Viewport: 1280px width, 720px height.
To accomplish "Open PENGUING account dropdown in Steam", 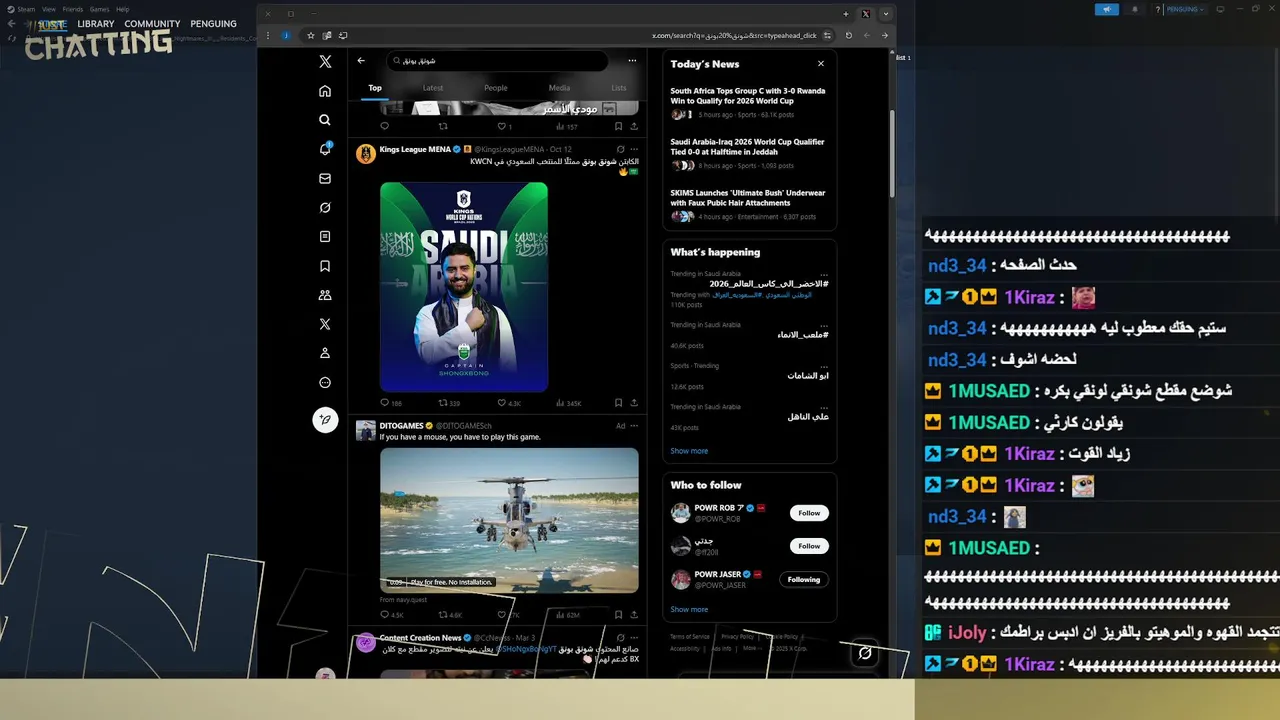I will tap(1185, 9).
